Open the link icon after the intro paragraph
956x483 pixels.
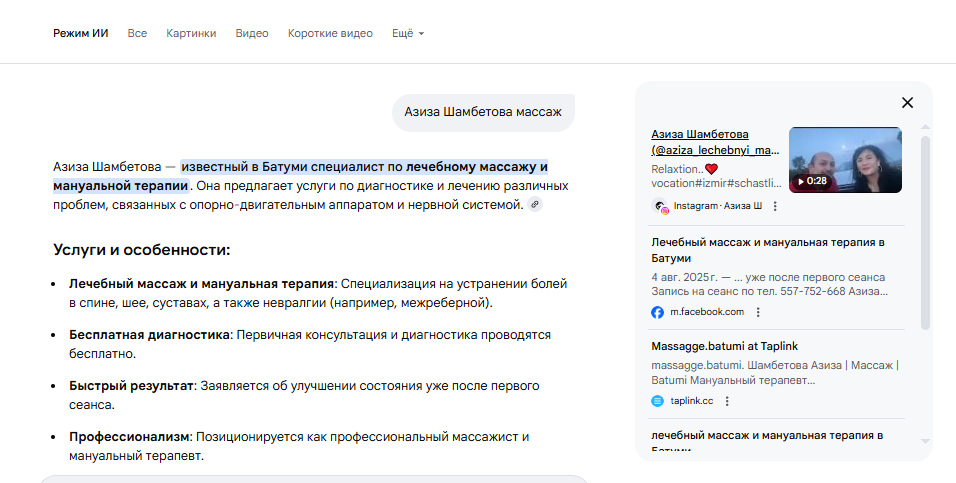coord(535,205)
